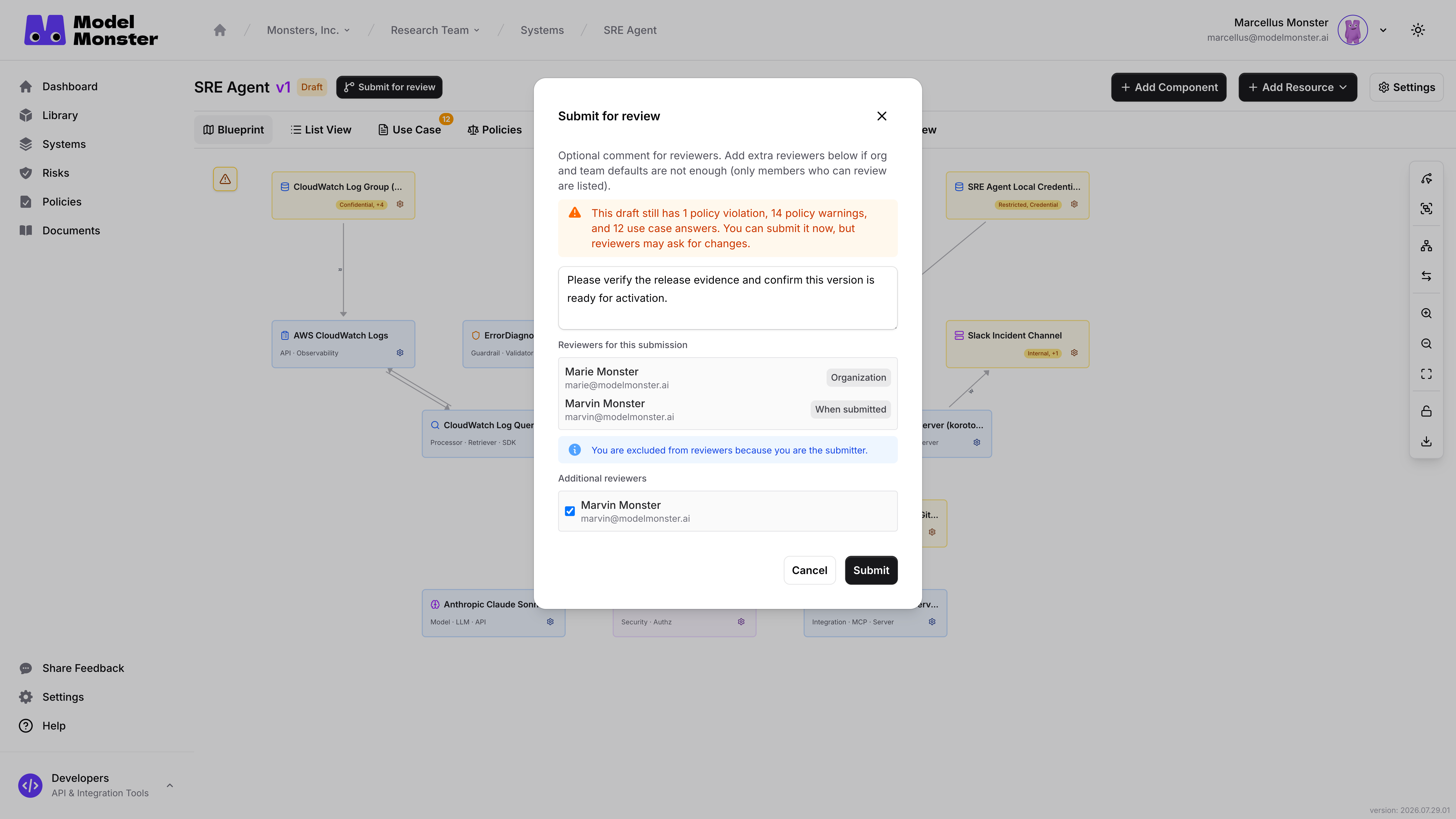Toggle light theme with sun icon
This screenshot has width=1456, height=819.
(x=1418, y=30)
